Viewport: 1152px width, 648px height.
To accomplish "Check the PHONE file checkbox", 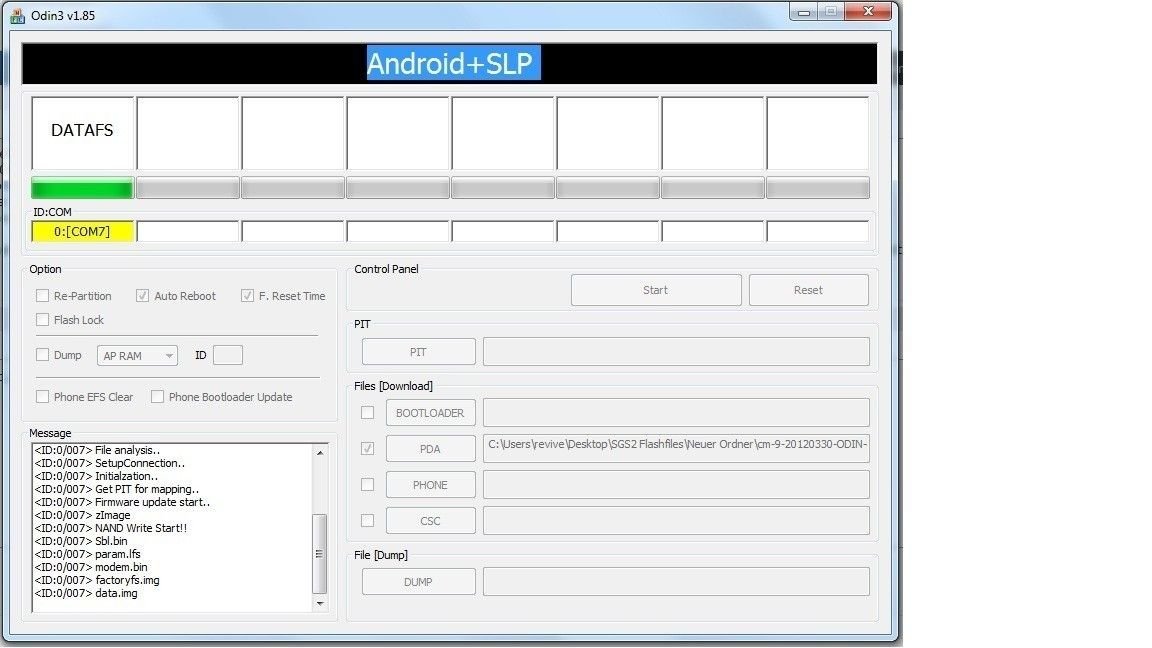I will pos(367,485).
